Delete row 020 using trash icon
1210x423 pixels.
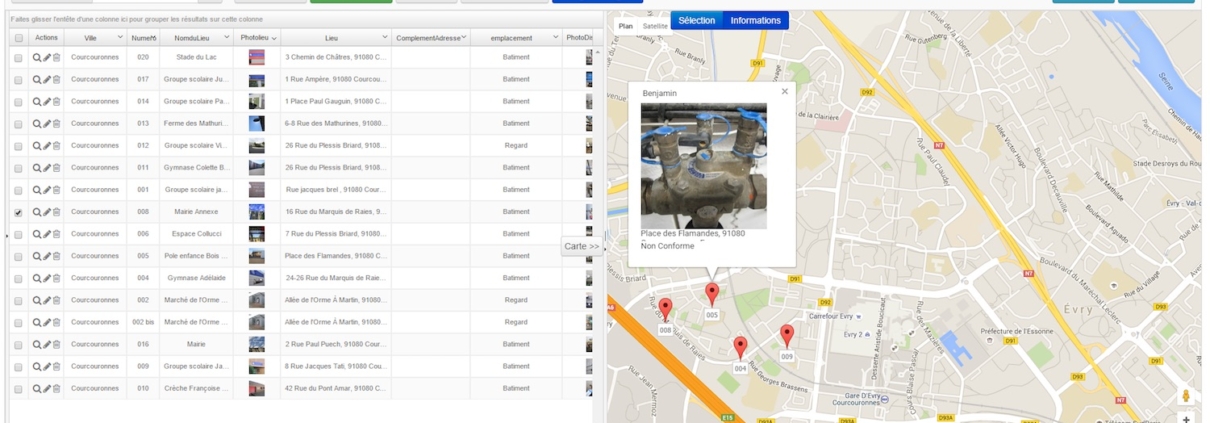coord(56,58)
